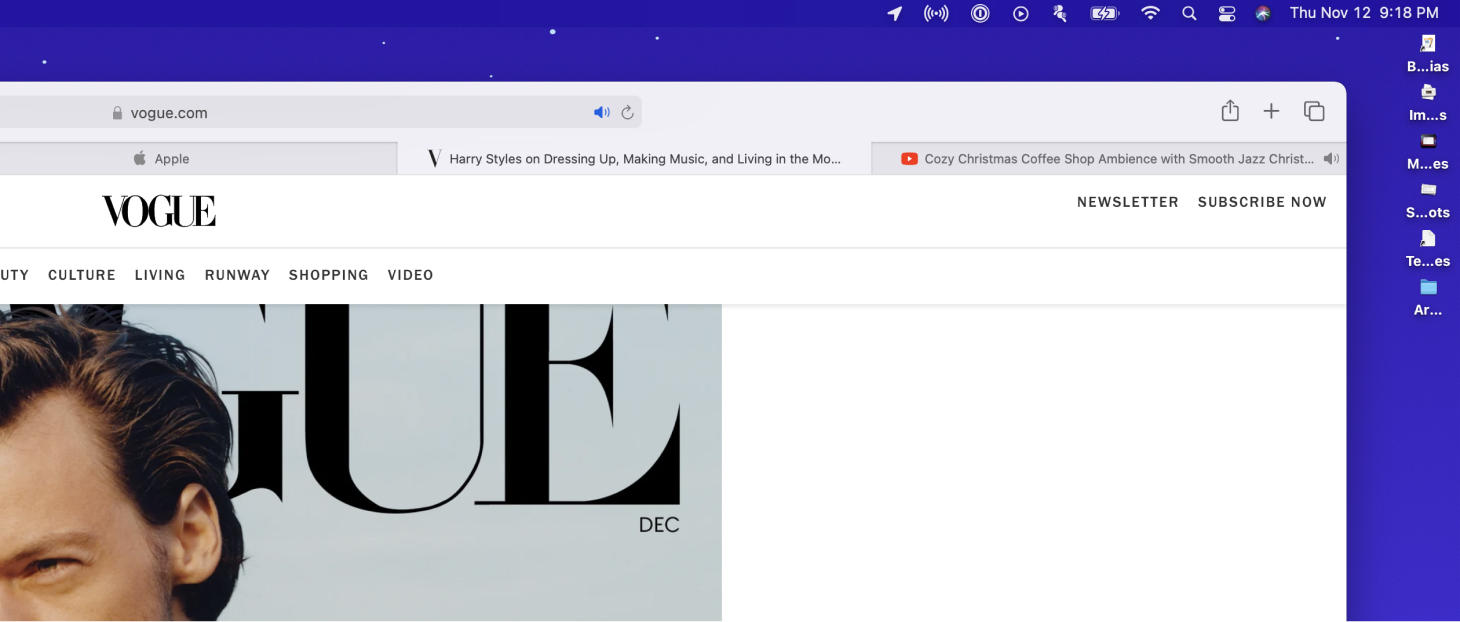1460x622 pixels.
Task: Go to the RUNWAY section
Action: [x=237, y=275]
